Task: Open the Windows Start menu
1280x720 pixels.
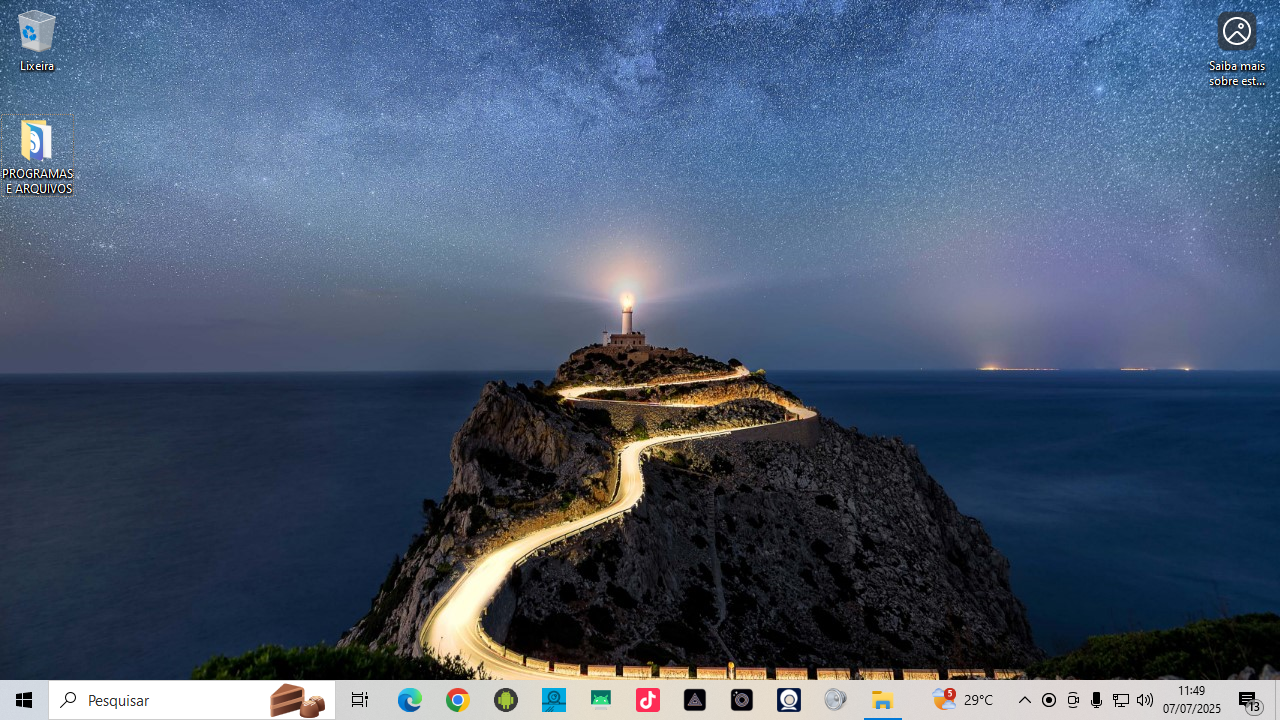Action: point(24,700)
